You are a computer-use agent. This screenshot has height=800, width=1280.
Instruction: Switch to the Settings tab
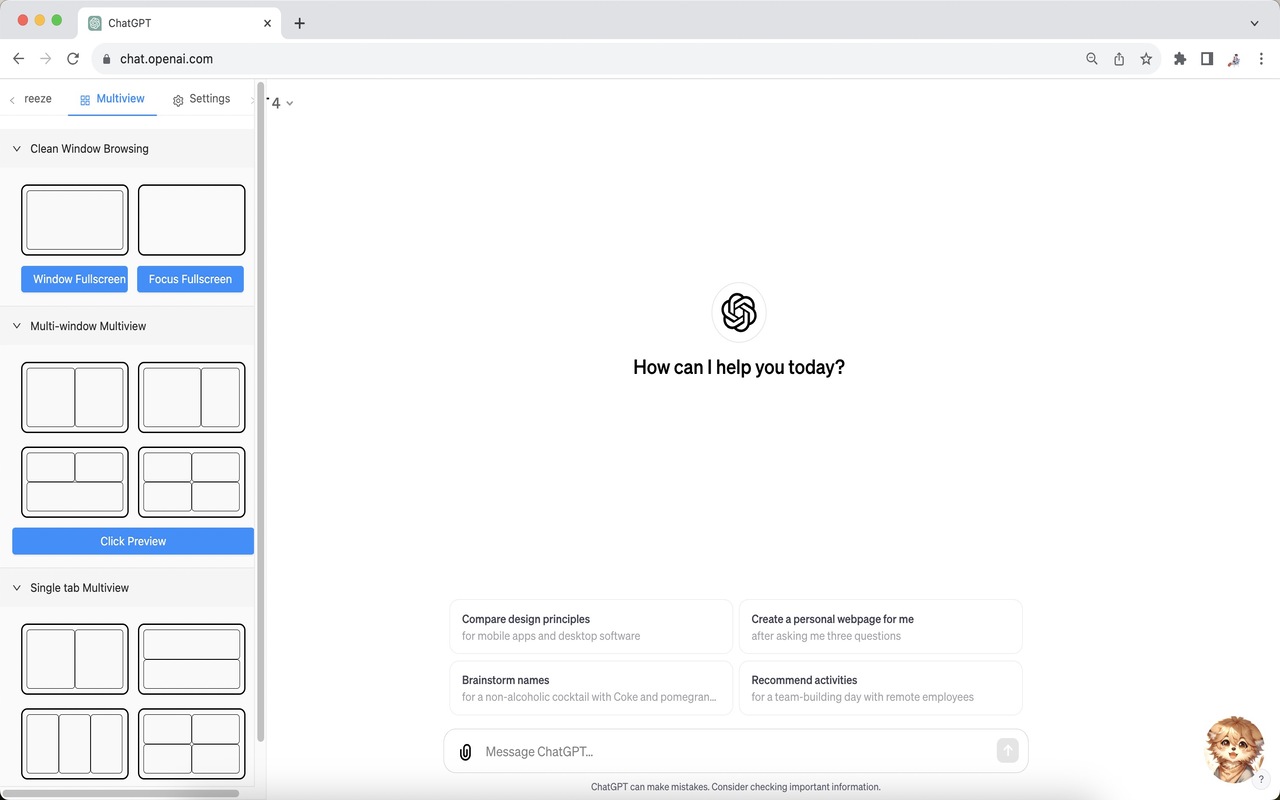pos(202,99)
